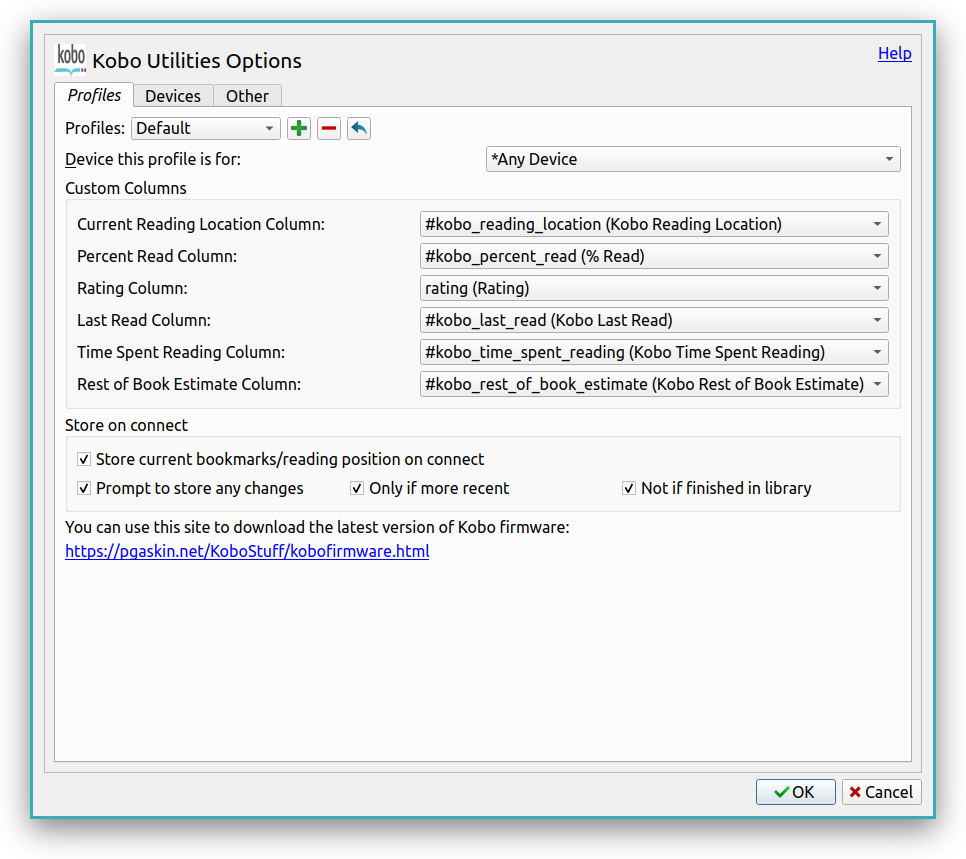Open the Profiles Default dropdown

(x=206, y=128)
